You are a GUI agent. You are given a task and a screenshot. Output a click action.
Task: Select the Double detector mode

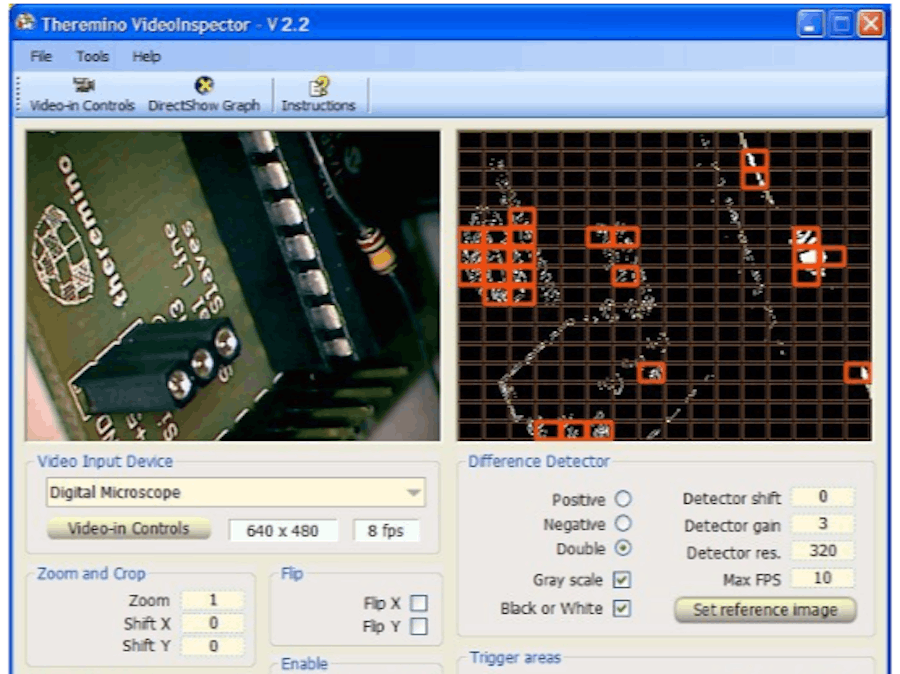click(623, 548)
